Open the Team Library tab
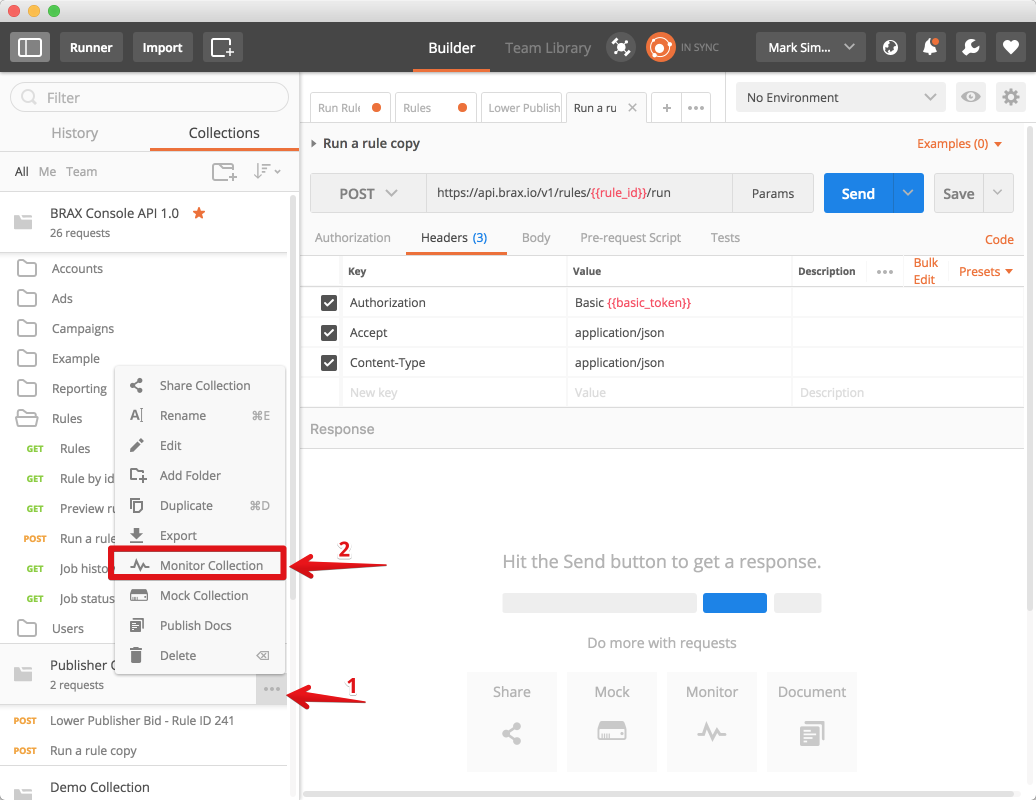This screenshot has width=1036, height=800. 548,48
